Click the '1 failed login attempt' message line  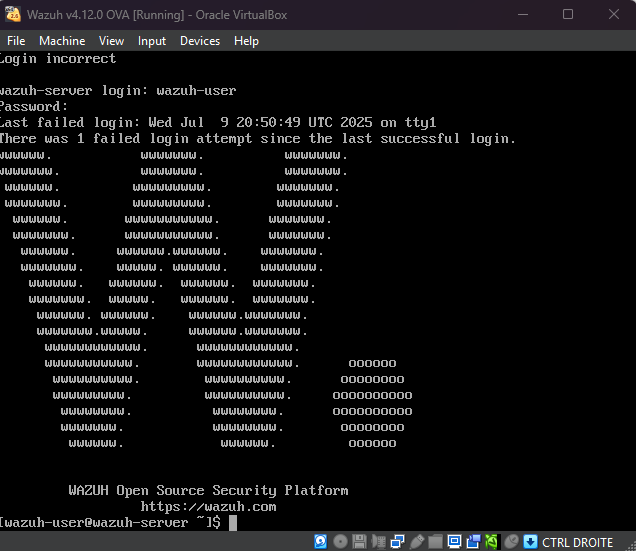(x=258, y=138)
